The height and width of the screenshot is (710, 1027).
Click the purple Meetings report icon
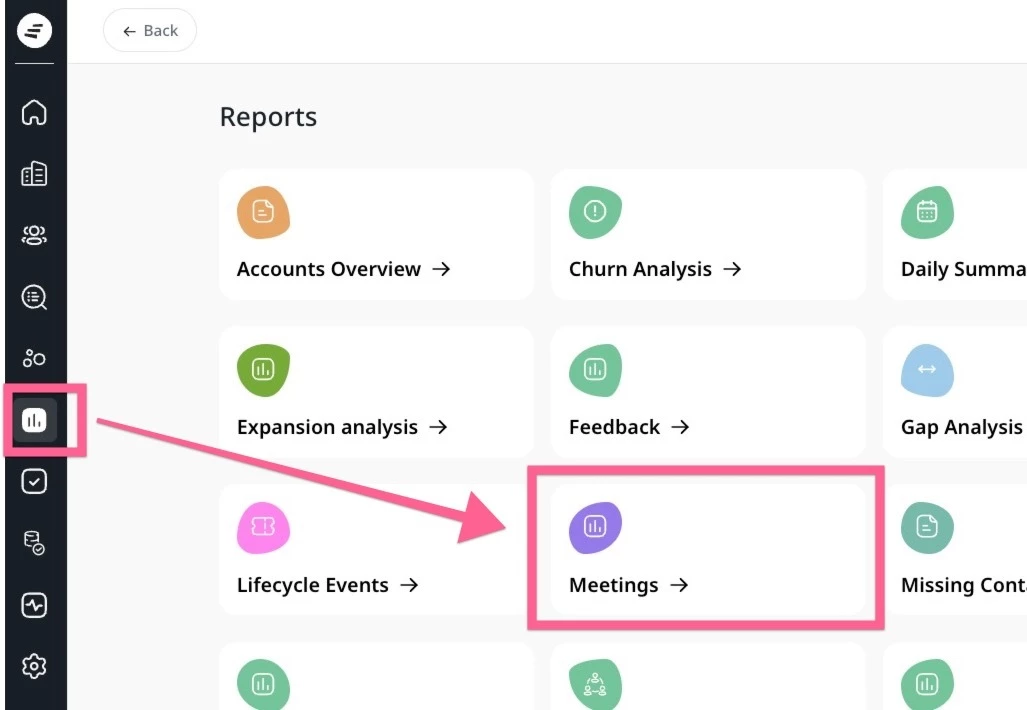point(595,527)
